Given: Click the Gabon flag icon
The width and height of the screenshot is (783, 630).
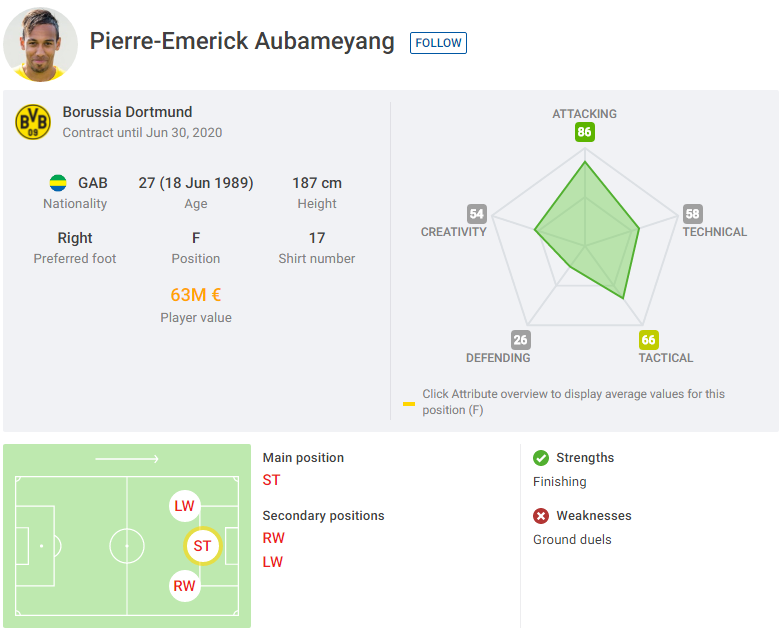Looking at the screenshot, I should (58, 183).
